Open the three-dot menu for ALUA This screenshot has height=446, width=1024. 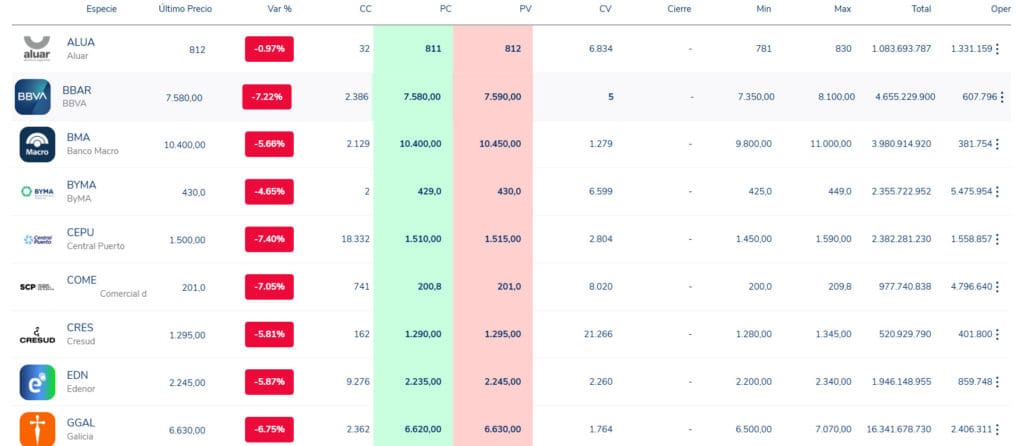click(x=997, y=49)
